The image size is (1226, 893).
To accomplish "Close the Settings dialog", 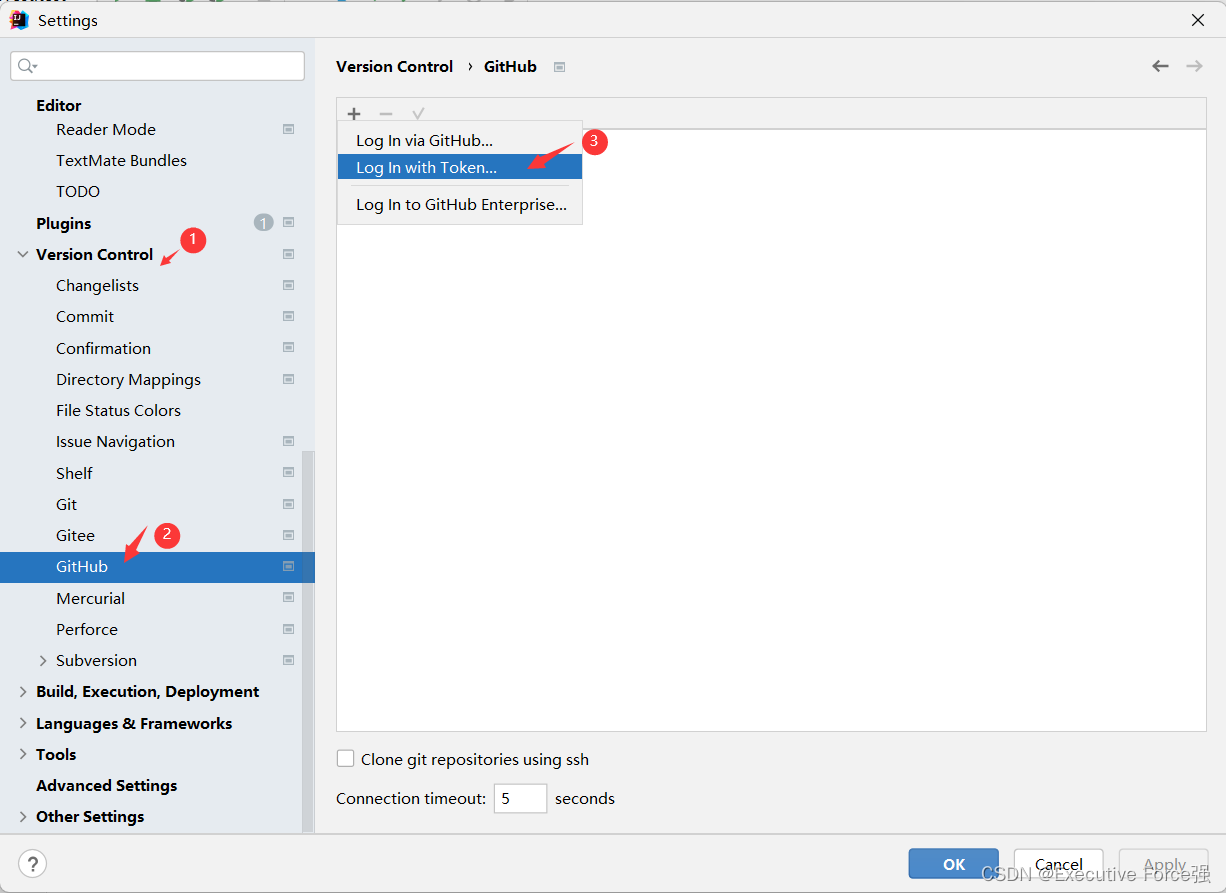I will tap(1198, 20).
